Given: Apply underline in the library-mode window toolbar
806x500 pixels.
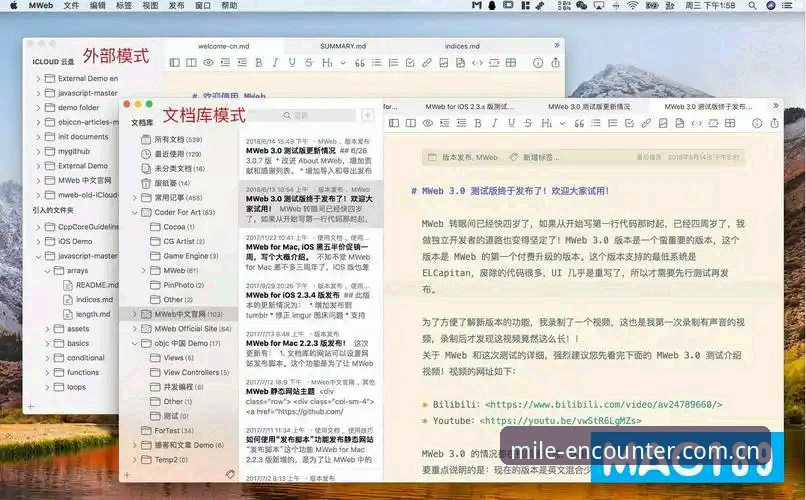Looking at the screenshot, I should point(511,123).
